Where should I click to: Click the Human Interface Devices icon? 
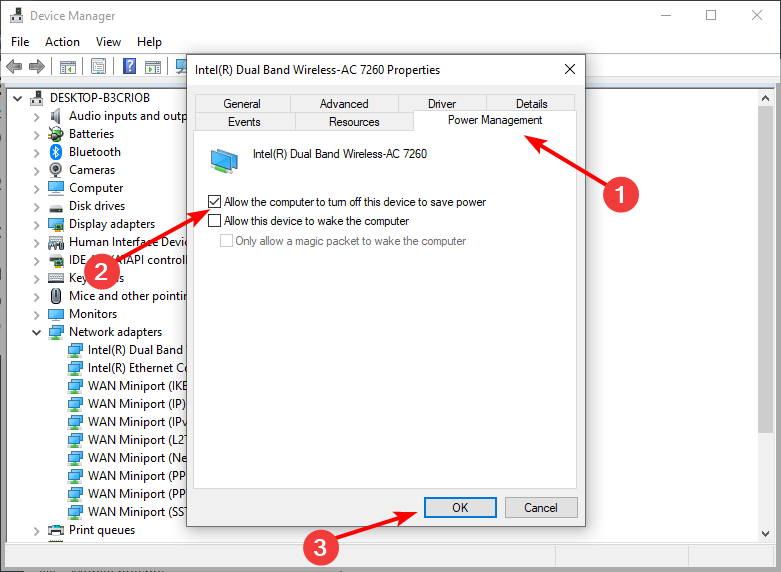pyautogui.click(x=56, y=243)
